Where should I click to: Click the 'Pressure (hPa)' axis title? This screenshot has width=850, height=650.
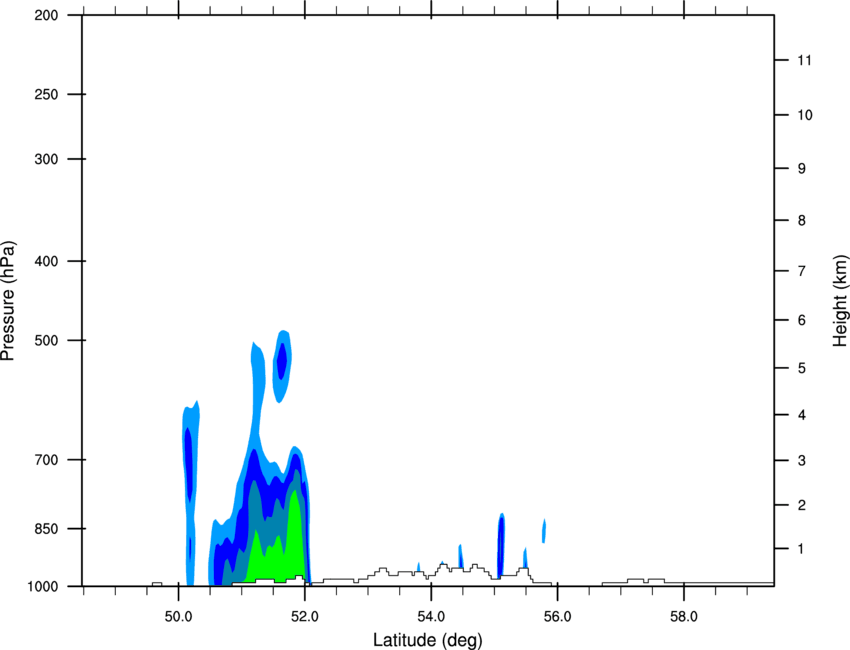point(8,301)
